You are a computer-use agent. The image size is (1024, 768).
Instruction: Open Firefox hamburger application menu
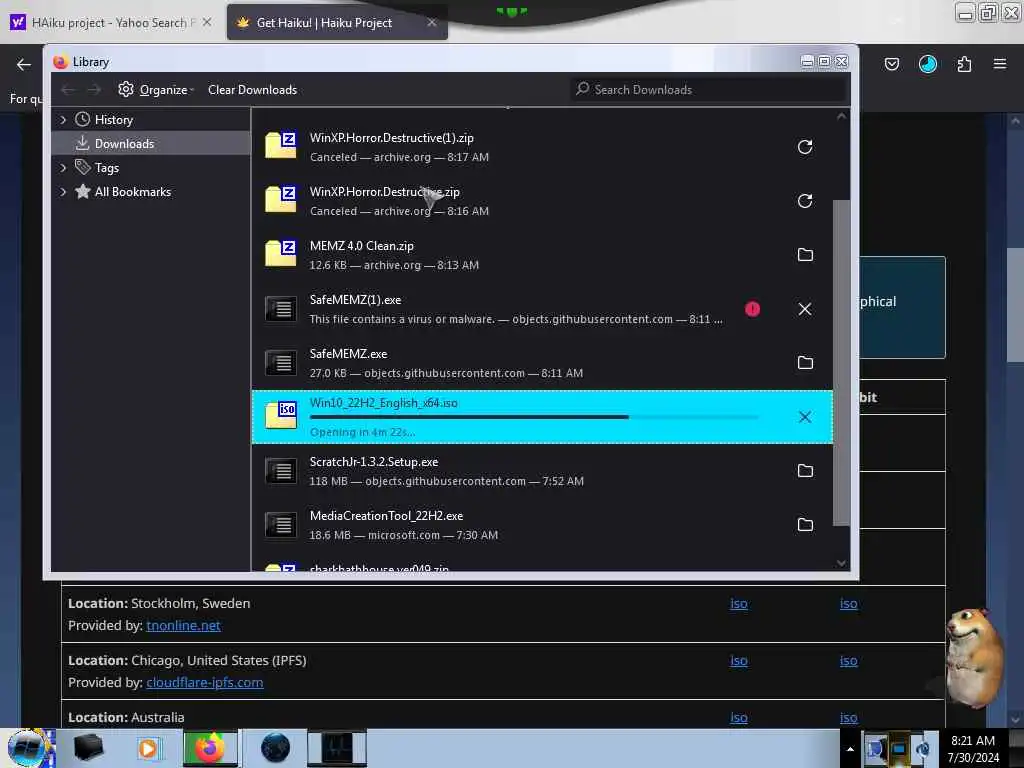pyautogui.click(x=999, y=64)
